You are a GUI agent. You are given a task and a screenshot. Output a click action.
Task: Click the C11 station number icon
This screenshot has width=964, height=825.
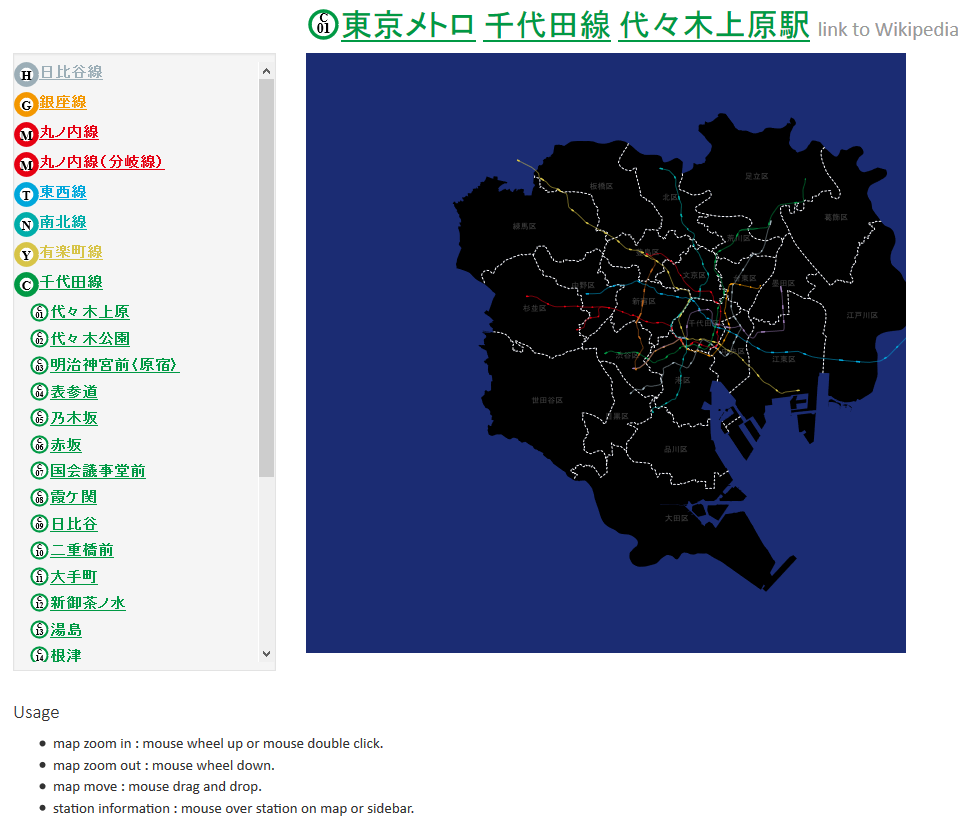tap(39, 577)
